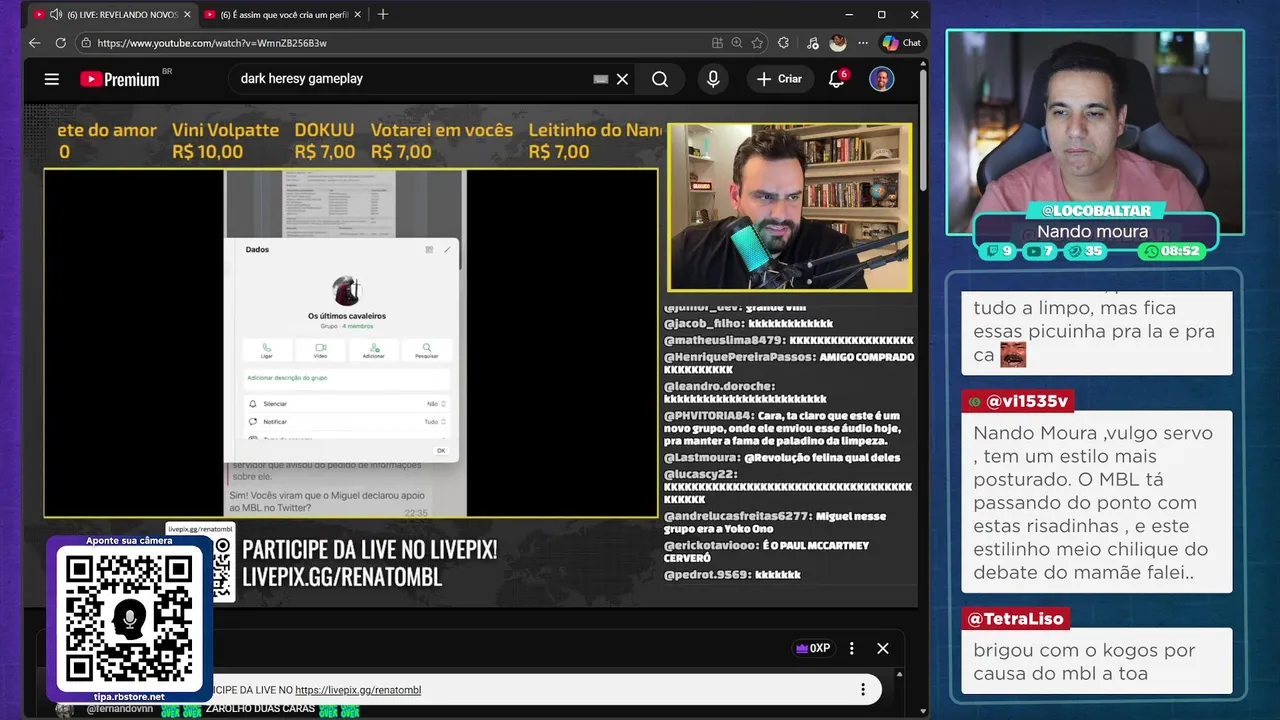The height and width of the screenshot is (720, 1280).
Task: Open pinned message three-dot menu
Action: (x=863, y=689)
